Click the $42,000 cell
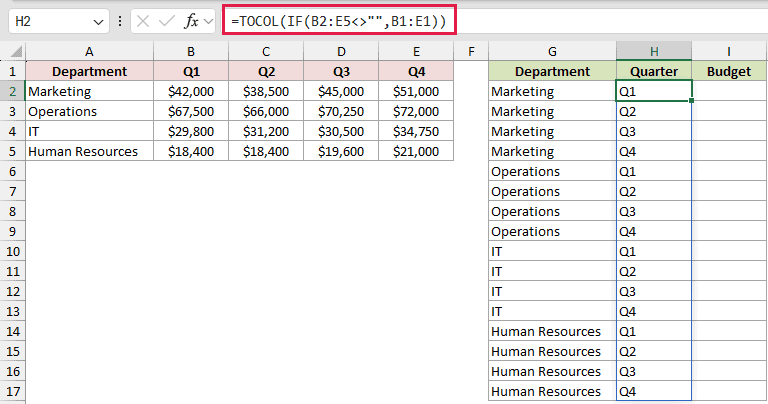The image size is (768, 404). [191, 92]
